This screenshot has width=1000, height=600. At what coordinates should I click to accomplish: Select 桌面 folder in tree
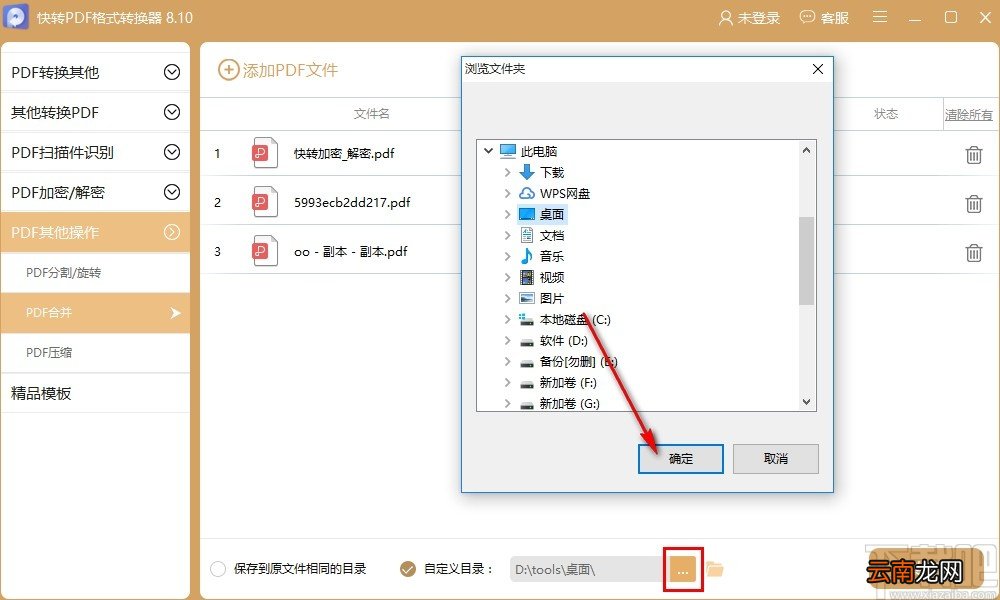click(x=552, y=214)
